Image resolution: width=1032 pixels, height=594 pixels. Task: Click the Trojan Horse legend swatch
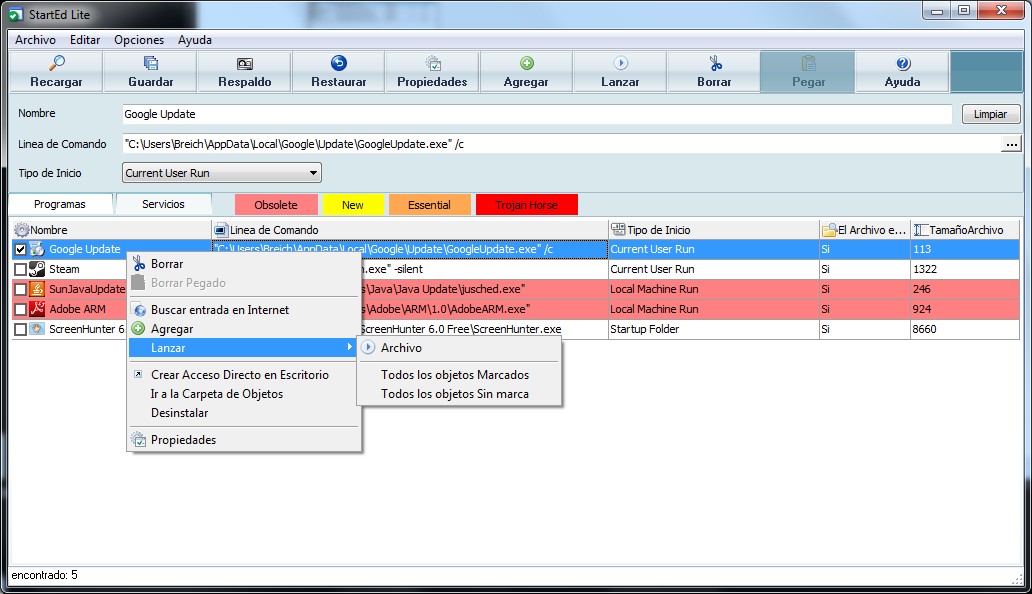coord(527,205)
